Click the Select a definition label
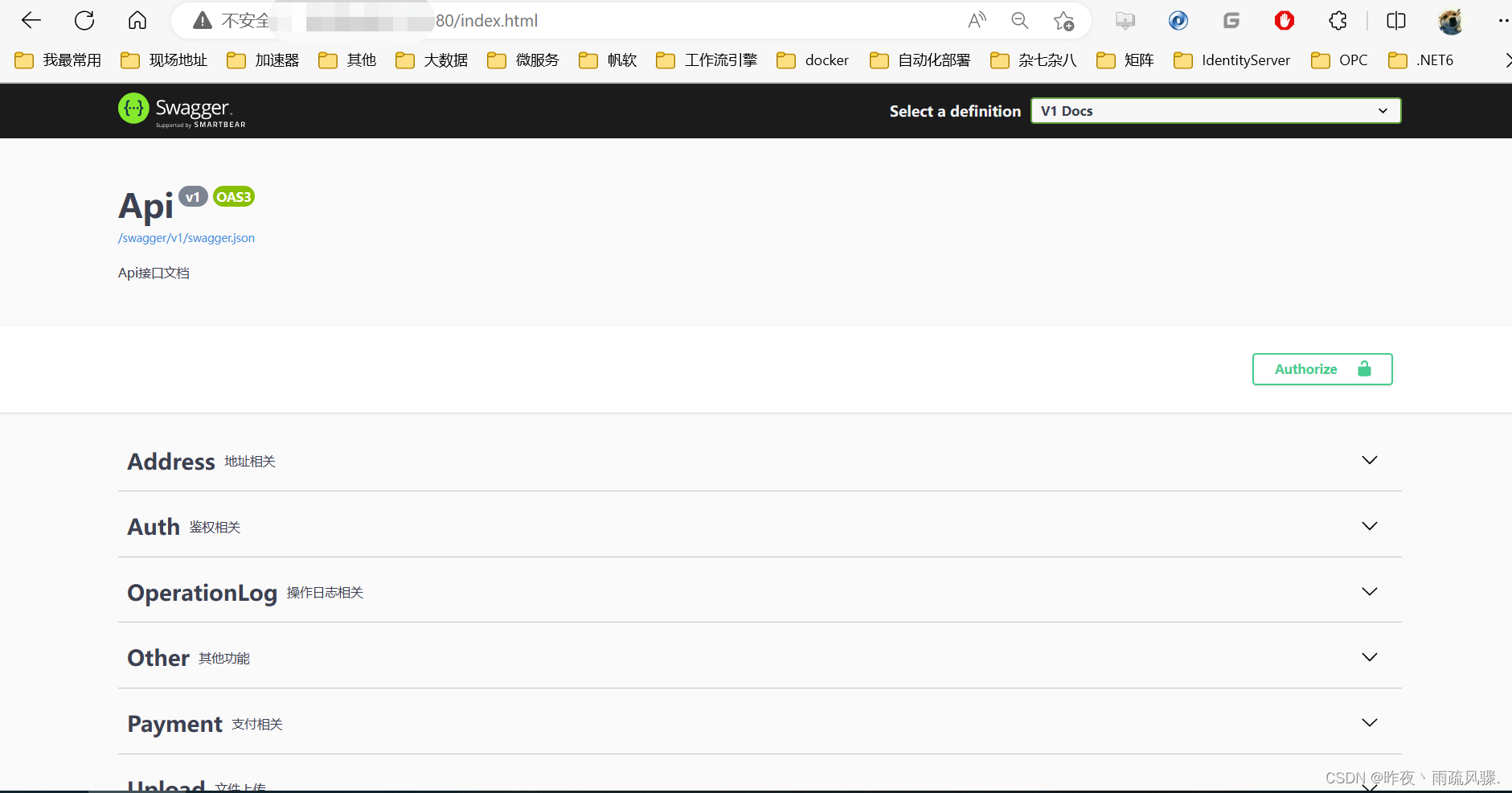The width and height of the screenshot is (1512, 793). coord(955,111)
